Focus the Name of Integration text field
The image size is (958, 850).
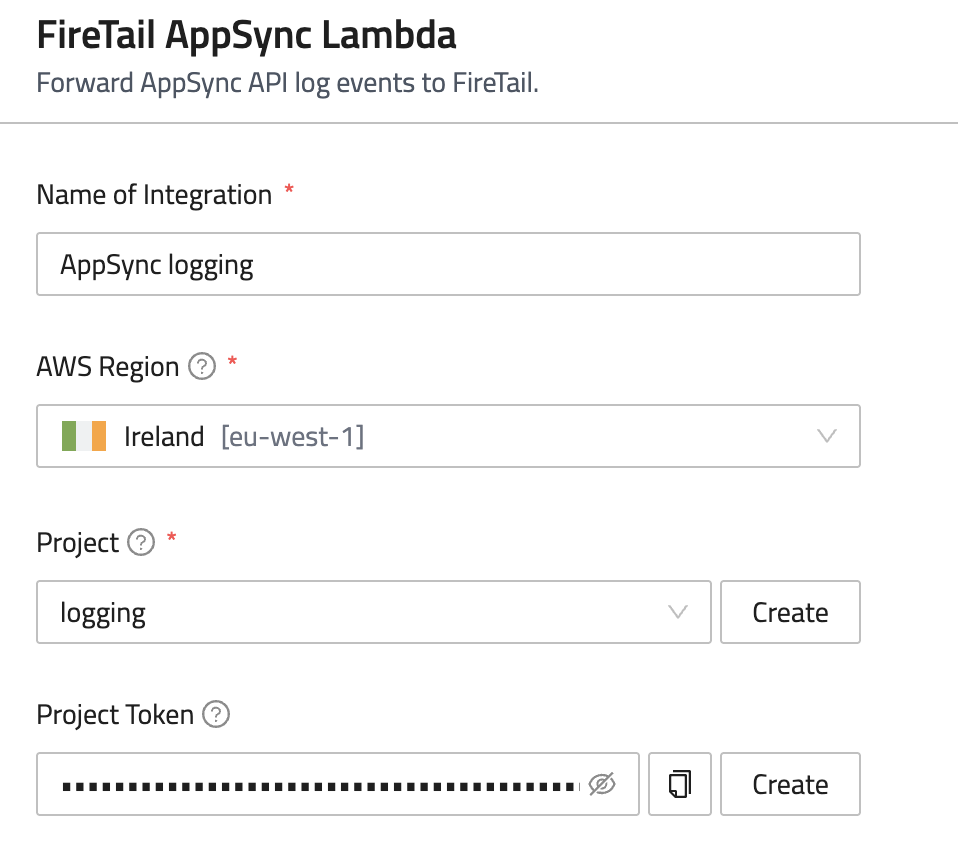[x=448, y=265]
